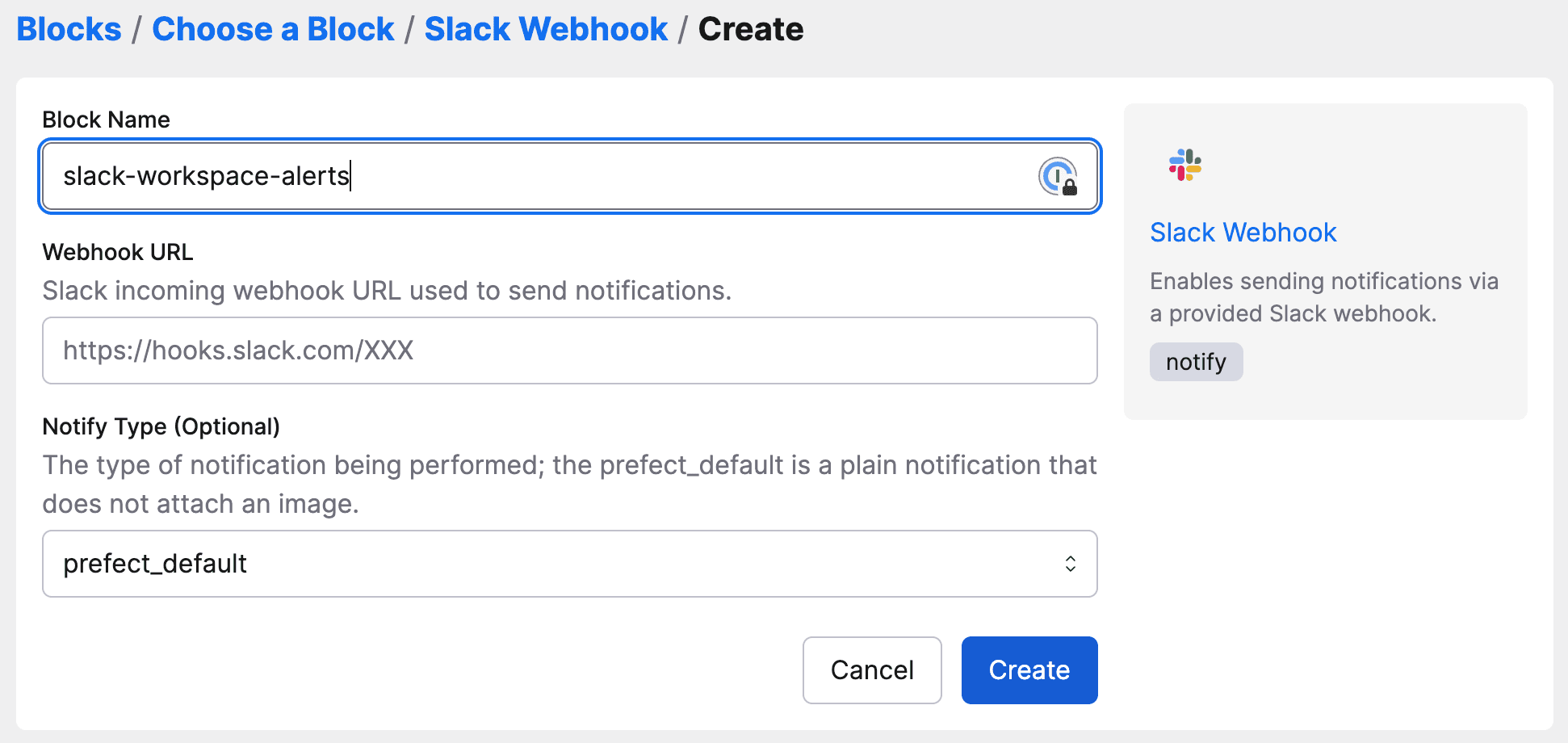Open the Slack Webhook link in side card
The height and width of the screenshot is (743, 1568).
coord(1243,233)
